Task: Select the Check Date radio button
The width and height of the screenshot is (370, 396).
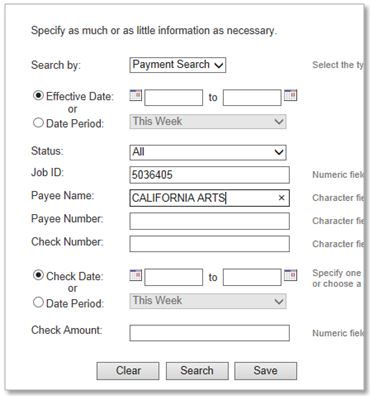Action: coord(38,275)
